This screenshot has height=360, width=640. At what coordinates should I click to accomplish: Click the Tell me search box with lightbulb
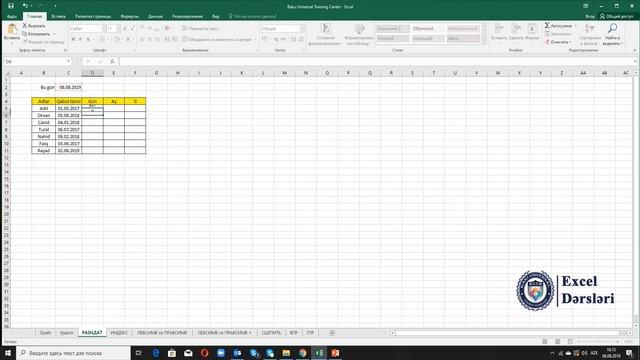[x=252, y=16]
